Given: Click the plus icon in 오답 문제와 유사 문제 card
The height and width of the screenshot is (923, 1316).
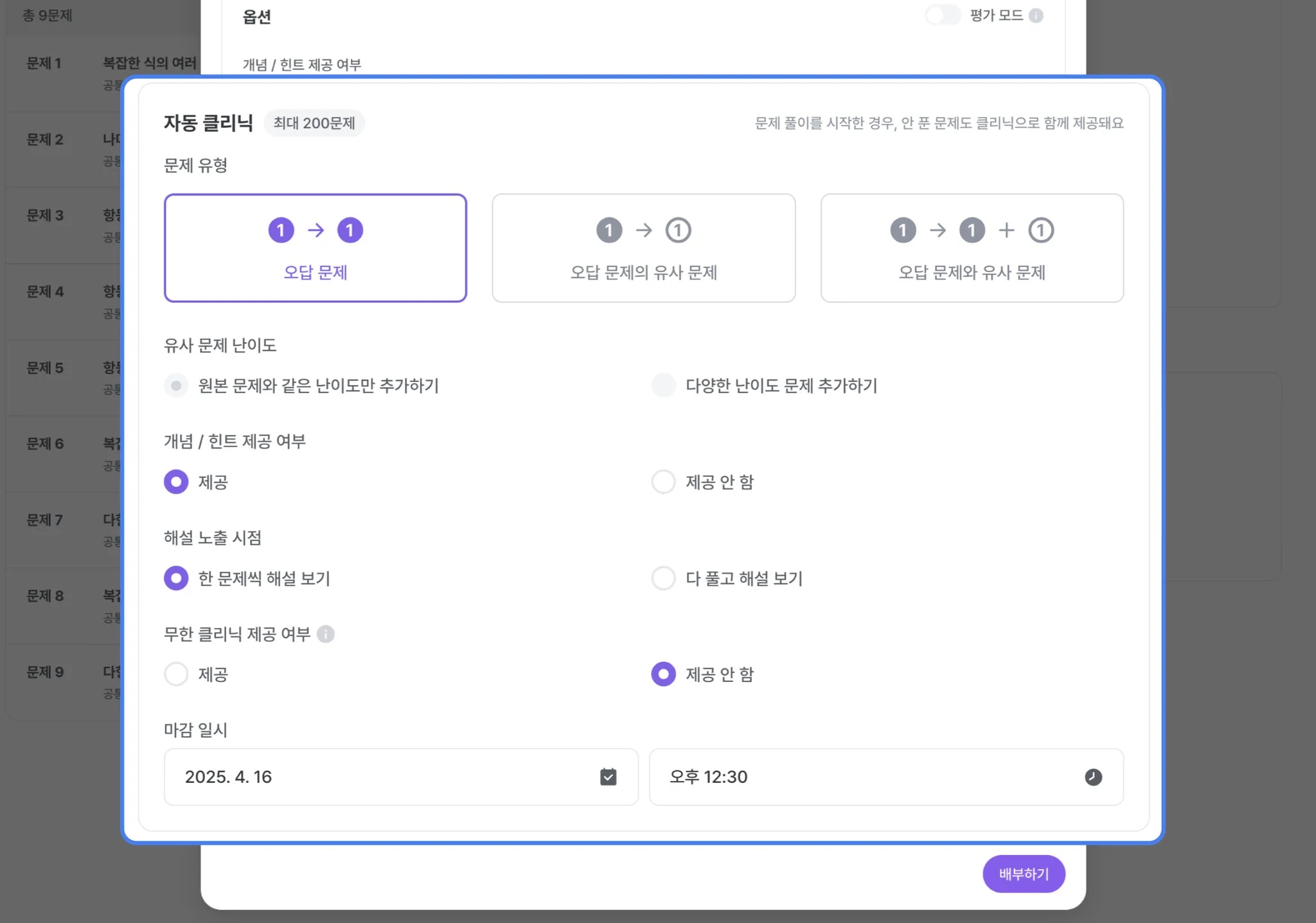Looking at the screenshot, I should [x=1006, y=230].
